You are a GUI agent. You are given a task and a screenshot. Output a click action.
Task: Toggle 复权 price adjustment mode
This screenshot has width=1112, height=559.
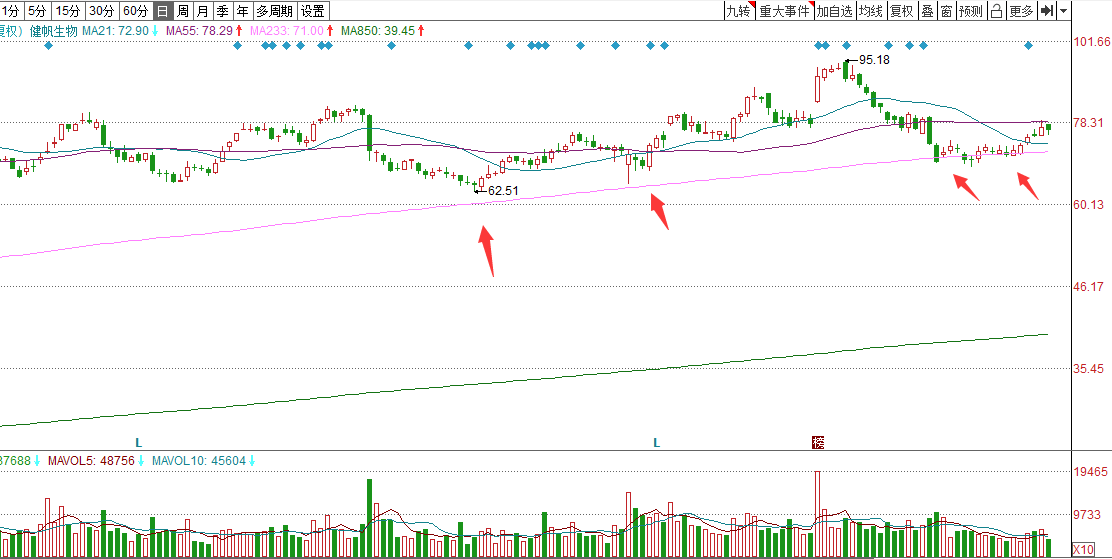click(902, 11)
